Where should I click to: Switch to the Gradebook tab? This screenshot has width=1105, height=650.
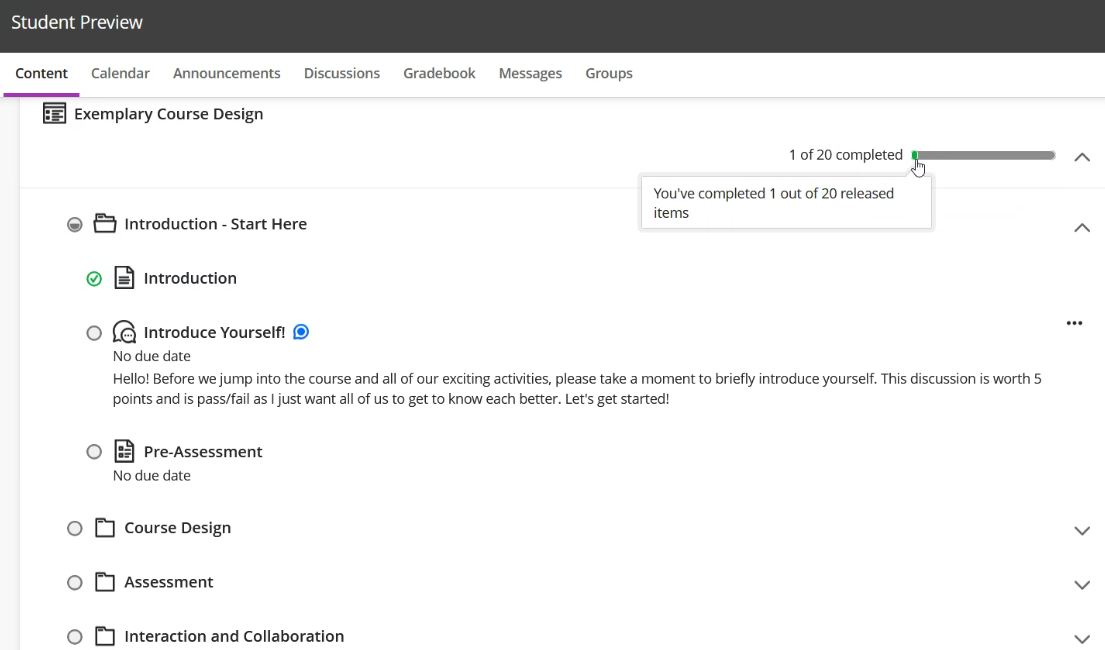click(439, 73)
